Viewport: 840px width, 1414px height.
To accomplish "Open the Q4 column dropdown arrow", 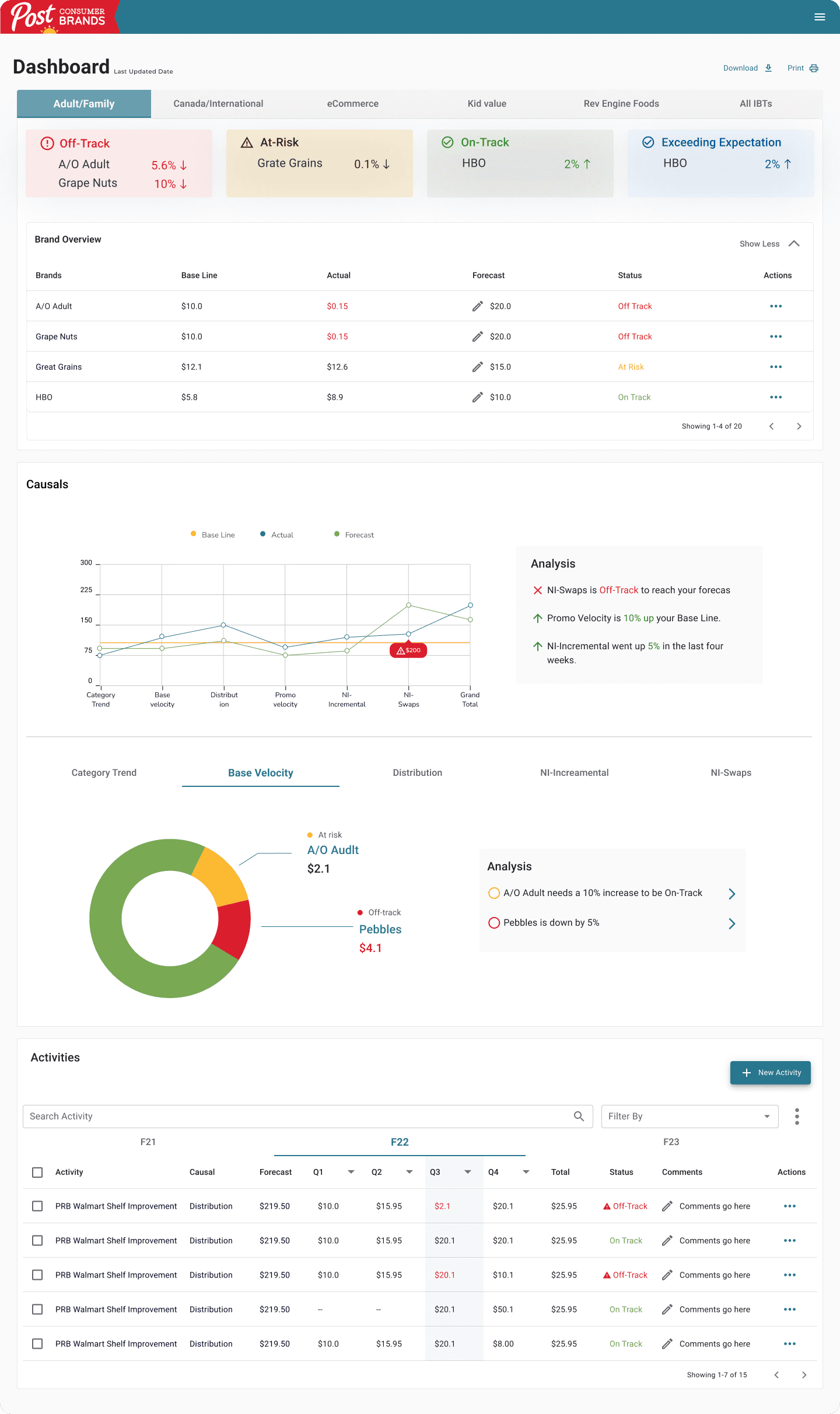I will pos(526,1172).
